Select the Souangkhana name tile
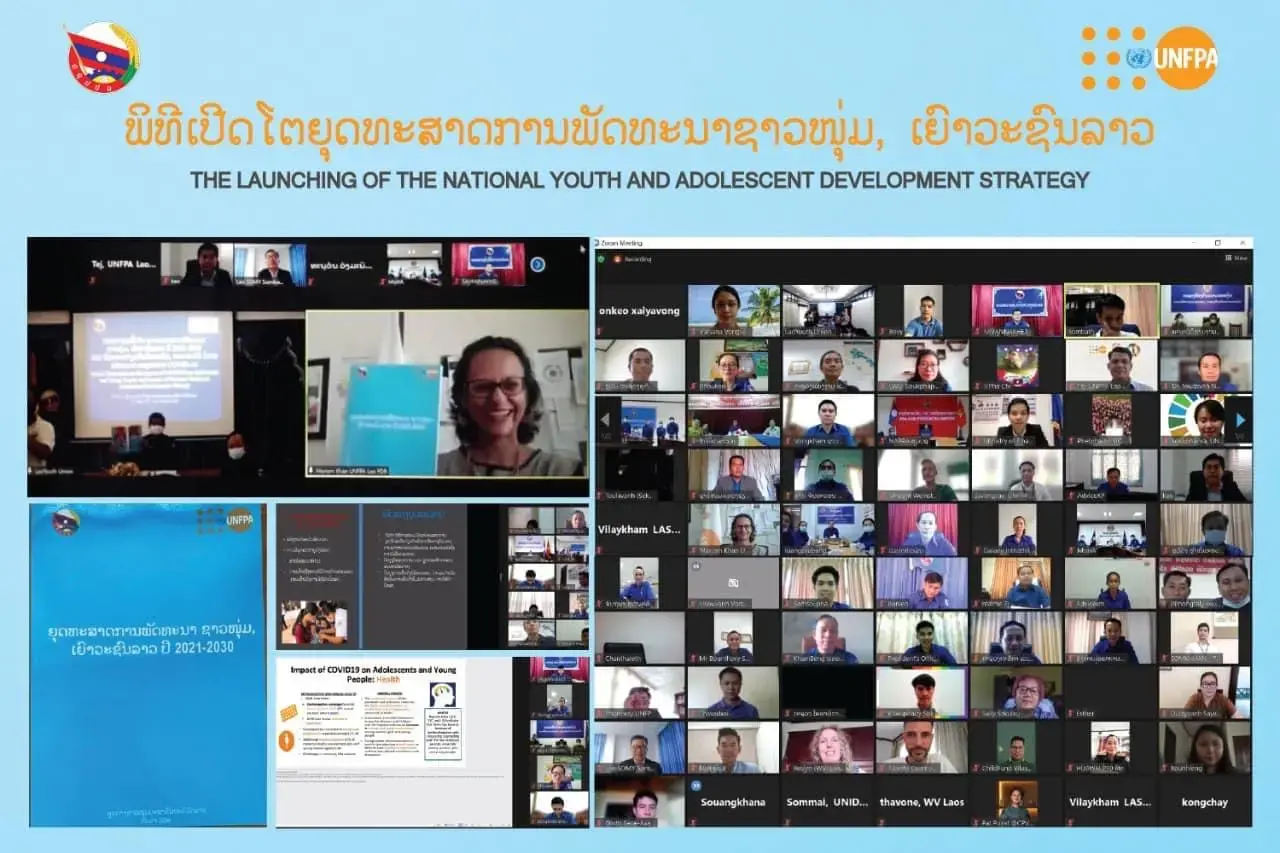The width and height of the screenshot is (1280, 853). coord(734,801)
